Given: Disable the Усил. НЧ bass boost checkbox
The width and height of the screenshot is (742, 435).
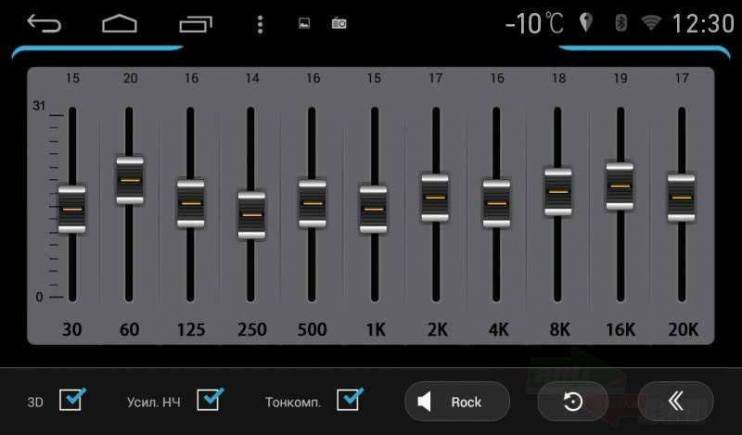Looking at the screenshot, I should point(210,399).
